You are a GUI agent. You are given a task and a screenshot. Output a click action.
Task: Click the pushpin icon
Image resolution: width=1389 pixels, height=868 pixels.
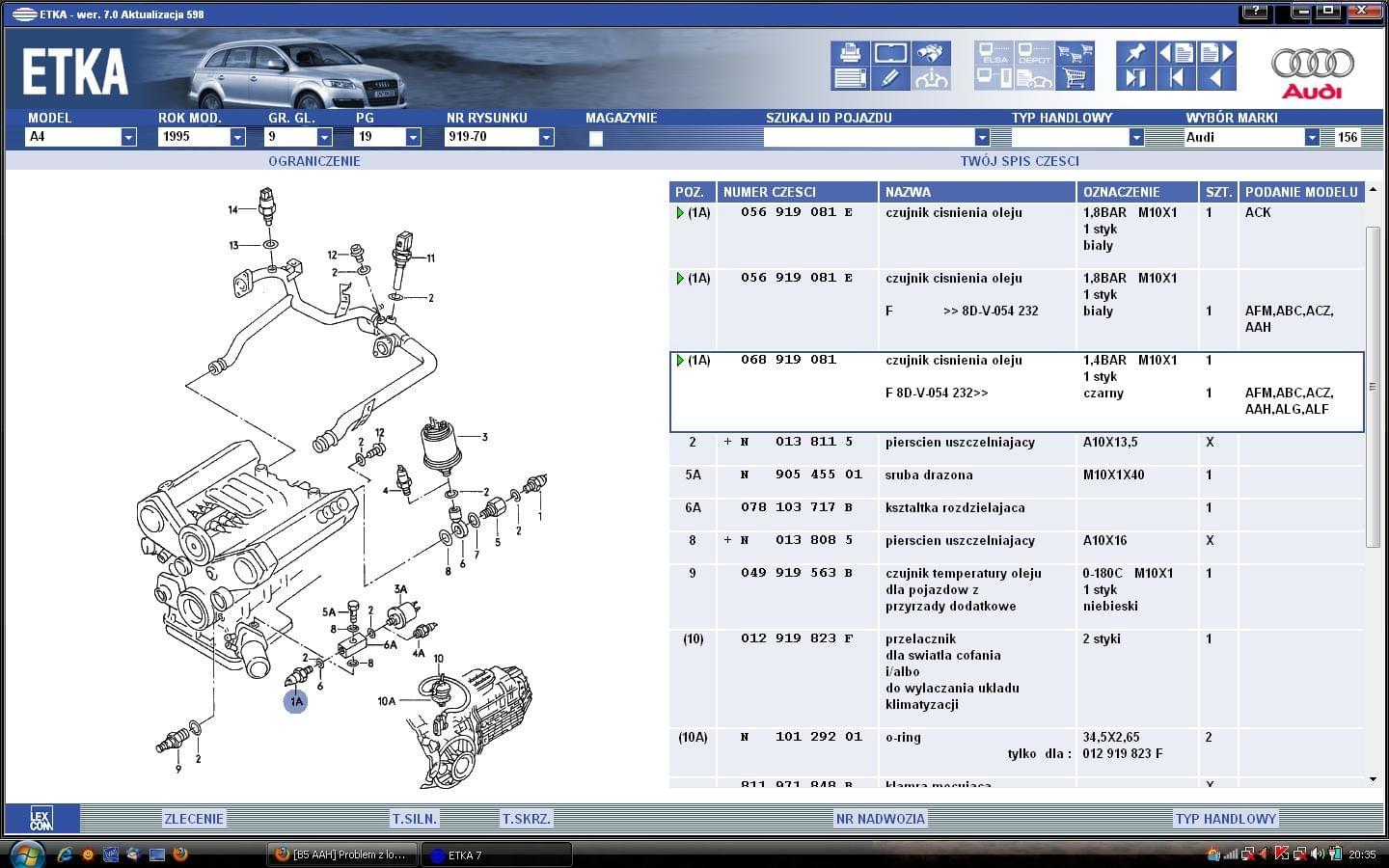pyautogui.click(x=1135, y=52)
